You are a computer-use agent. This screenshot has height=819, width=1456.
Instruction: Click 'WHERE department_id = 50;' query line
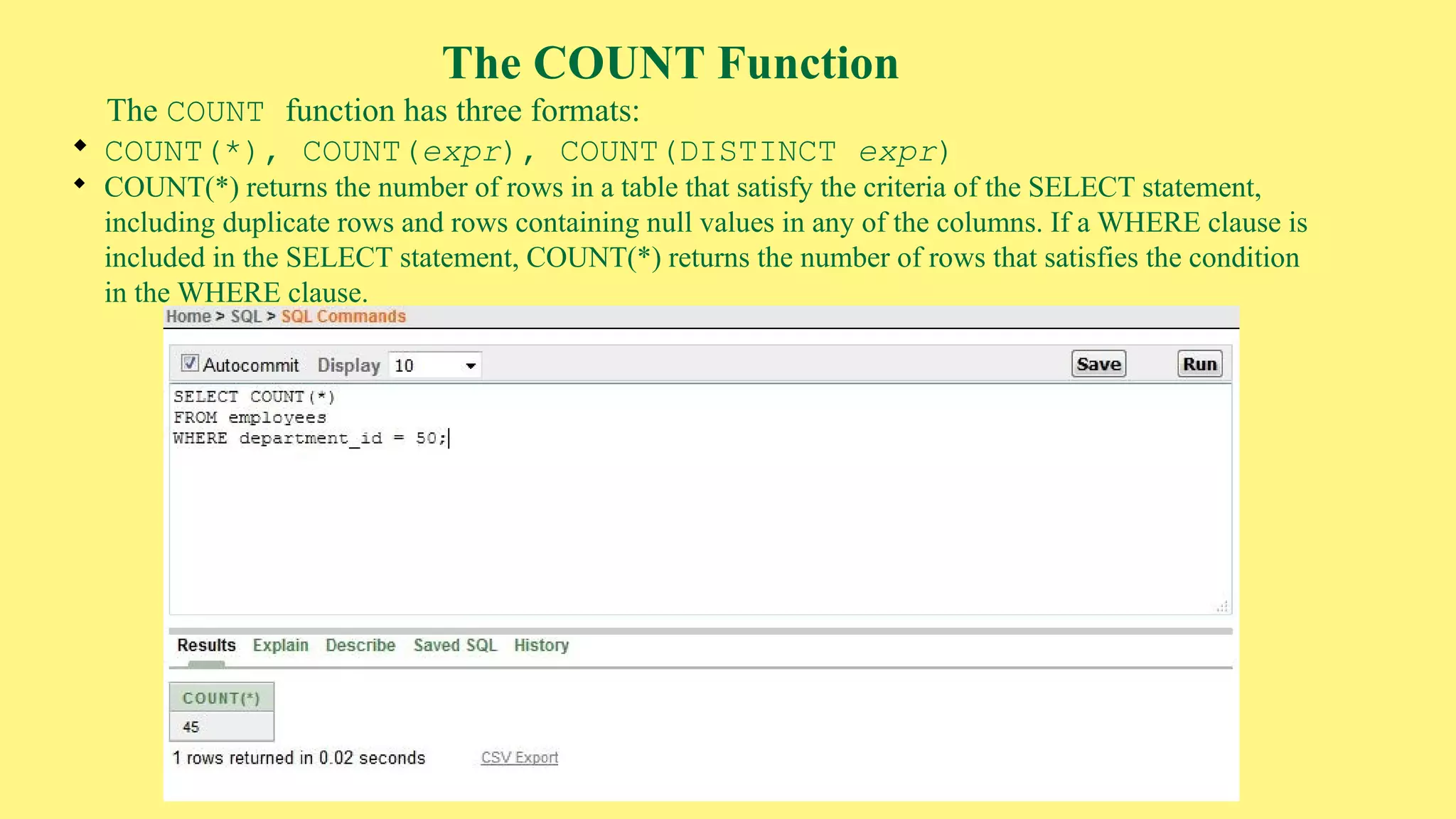(x=310, y=439)
